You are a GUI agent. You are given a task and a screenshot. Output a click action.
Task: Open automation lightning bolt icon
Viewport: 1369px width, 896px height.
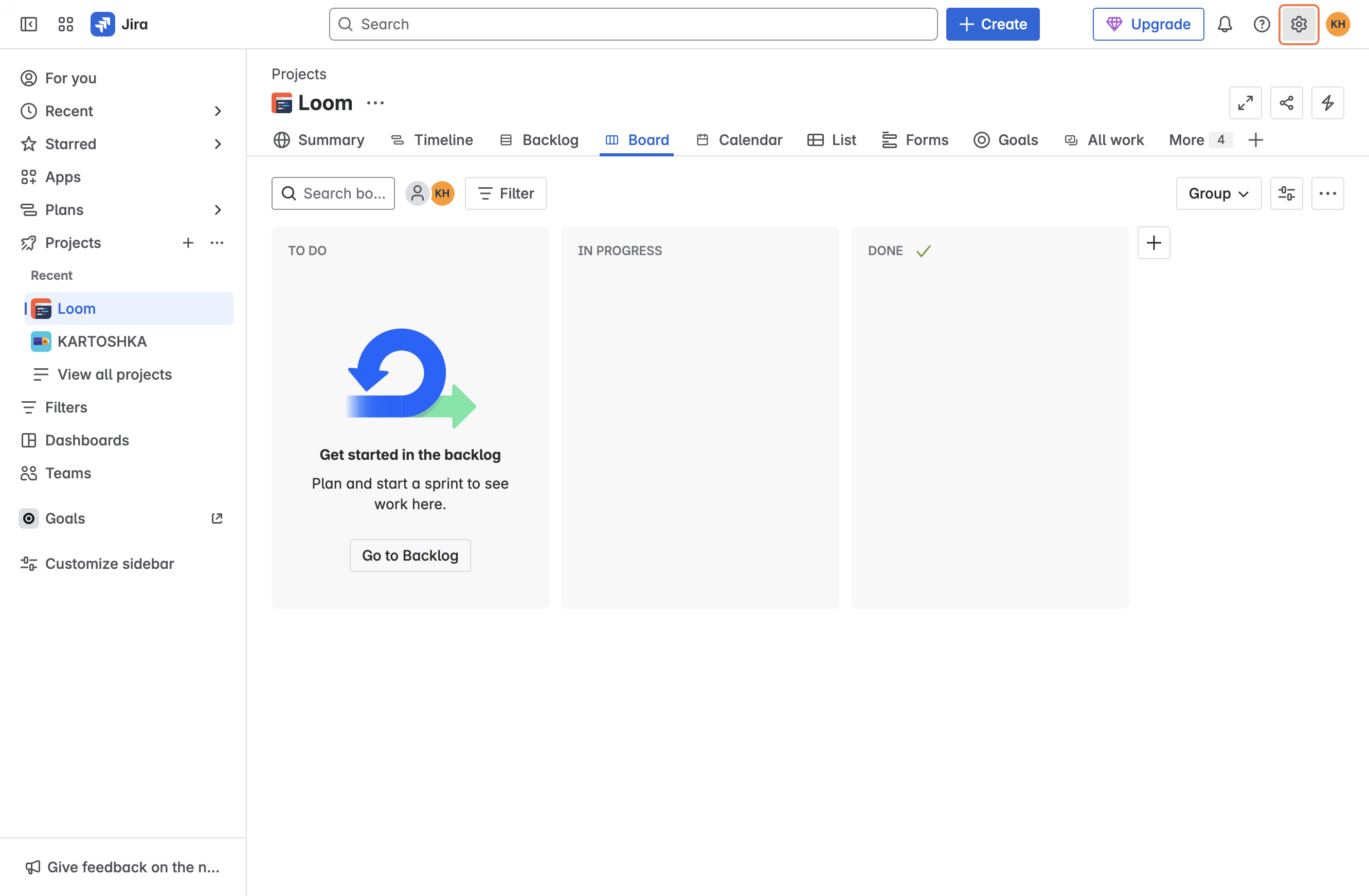point(1327,103)
